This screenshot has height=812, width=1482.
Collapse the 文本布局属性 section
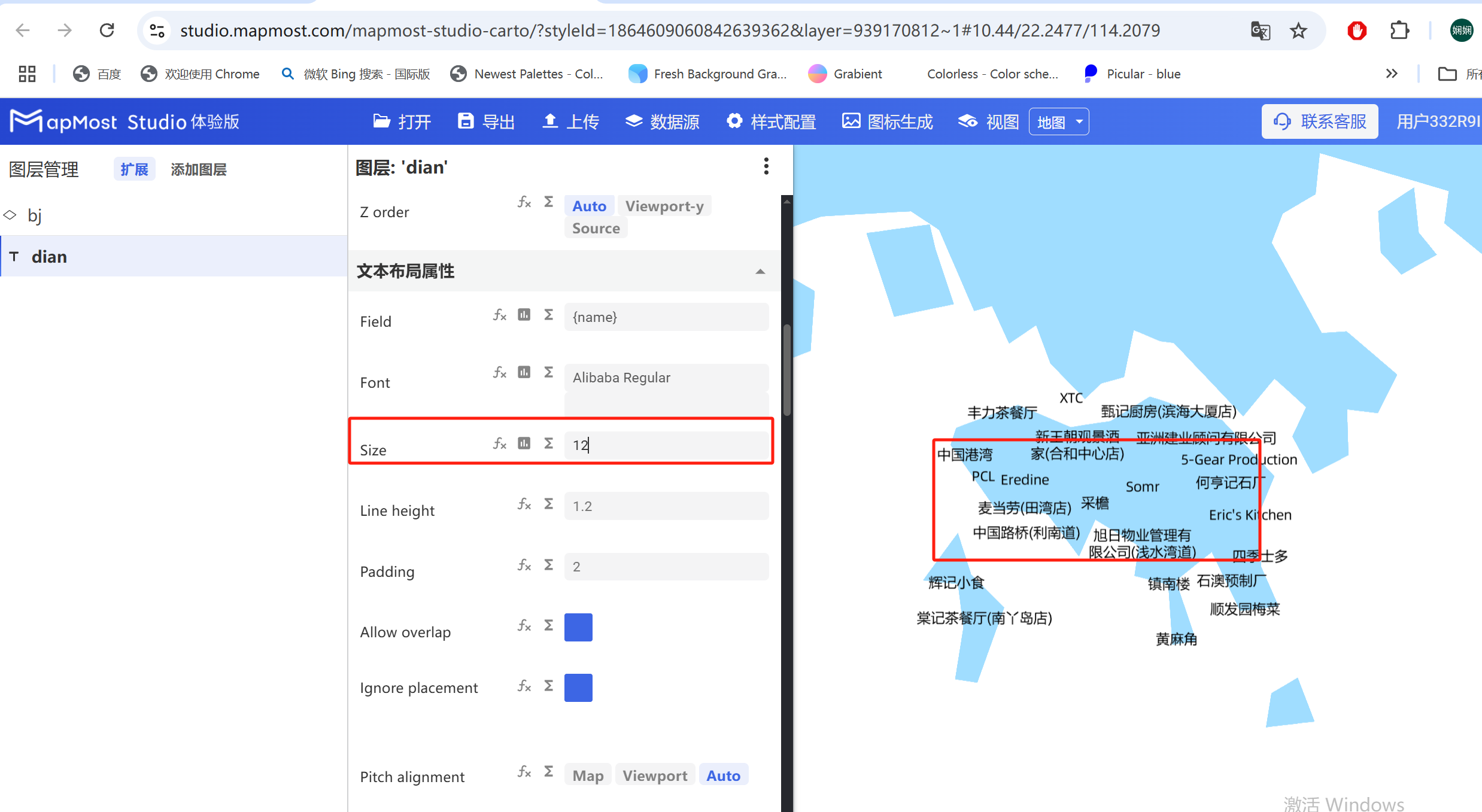point(760,271)
